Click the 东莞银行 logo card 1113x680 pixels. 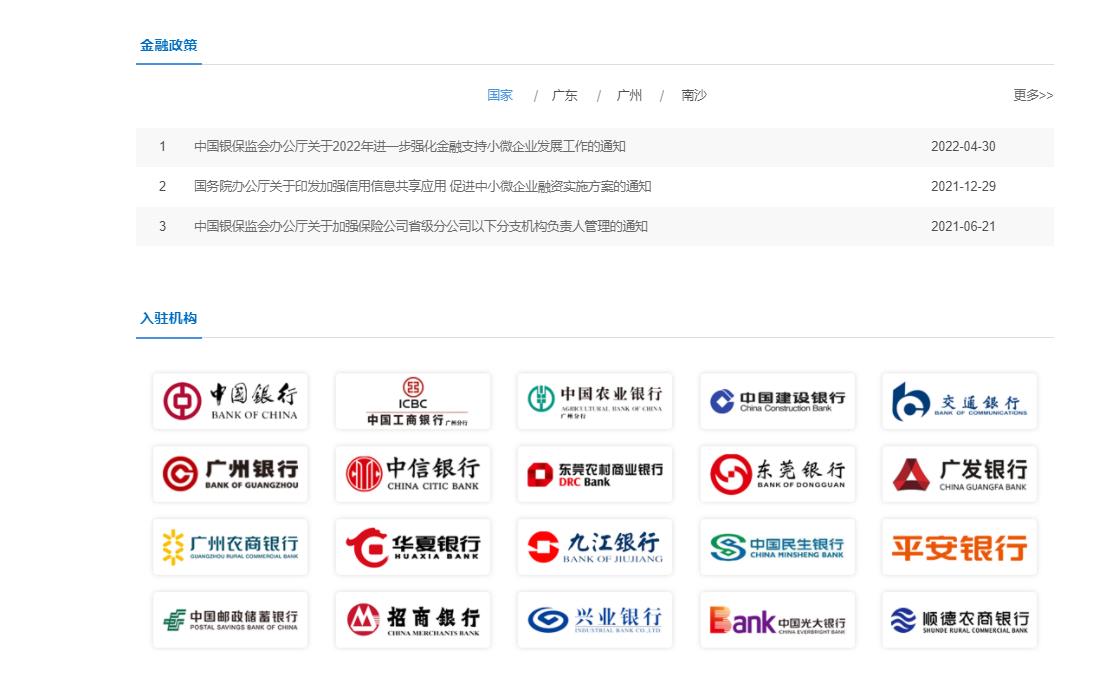(x=777, y=474)
